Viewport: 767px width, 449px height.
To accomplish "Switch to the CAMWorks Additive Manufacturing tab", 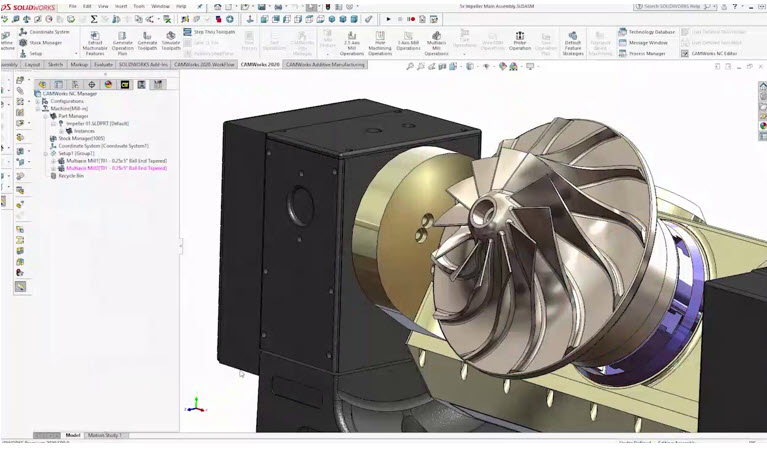I will tap(325, 65).
